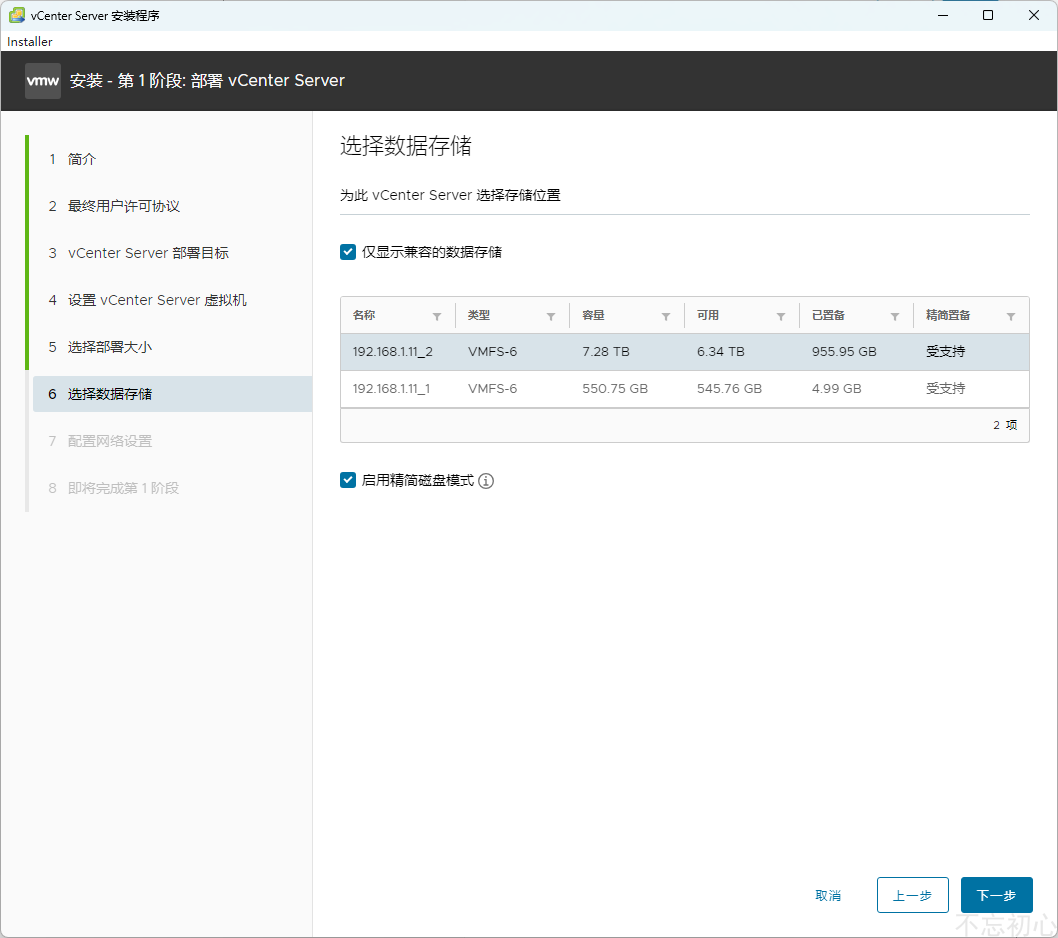Click the vCenter Server installer title bar icon
Screen dimensions: 1058x938
click(17, 16)
